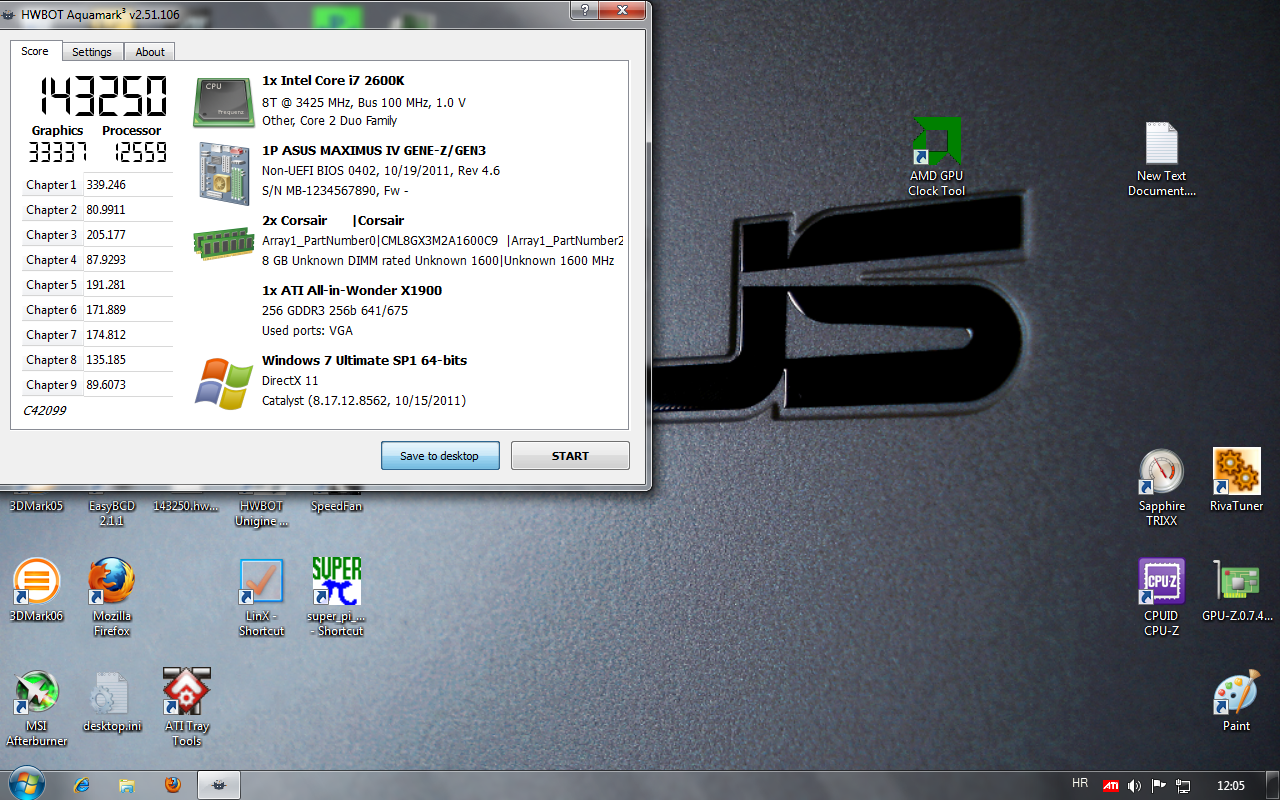This screenshot has width=1280, height=800.
Task: Click the ASUS MAXIMUS IV GENE-Z/GEN3 heading
Action: pyautogui.click(x=374, y=151)
